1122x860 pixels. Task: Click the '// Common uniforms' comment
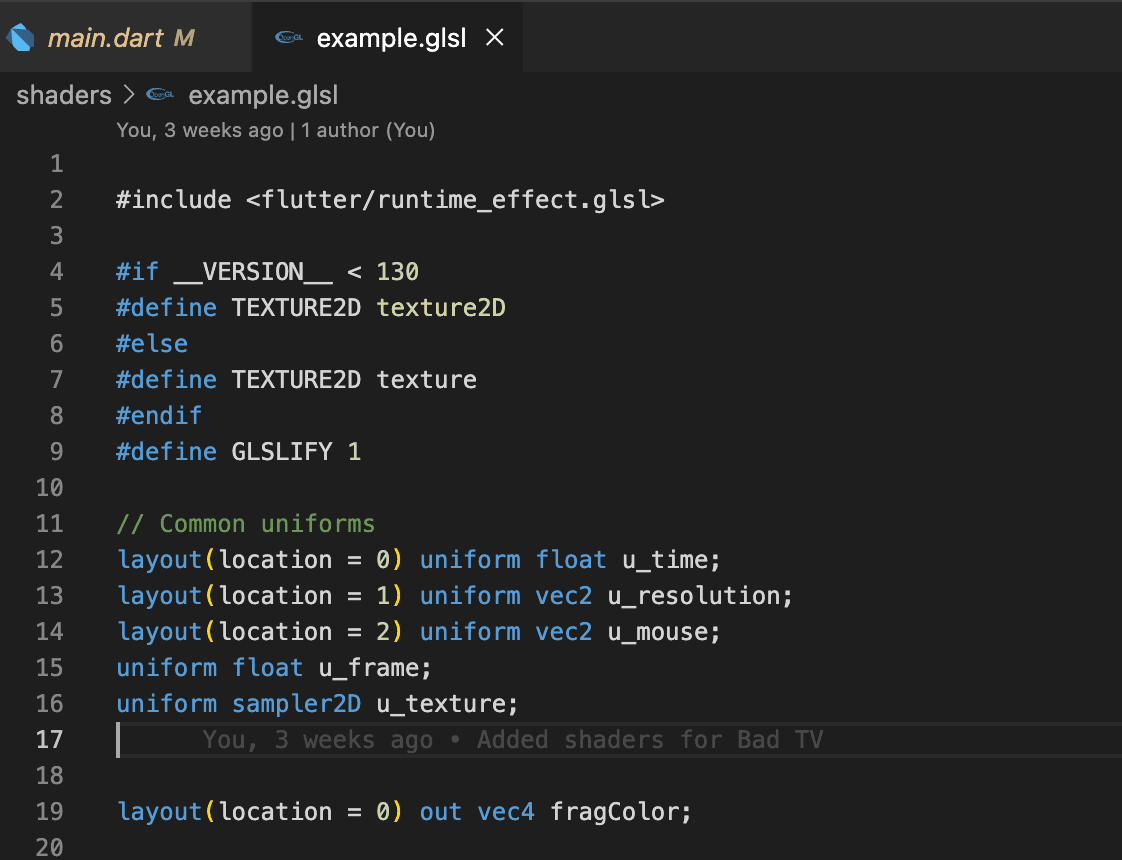[245, 524]
